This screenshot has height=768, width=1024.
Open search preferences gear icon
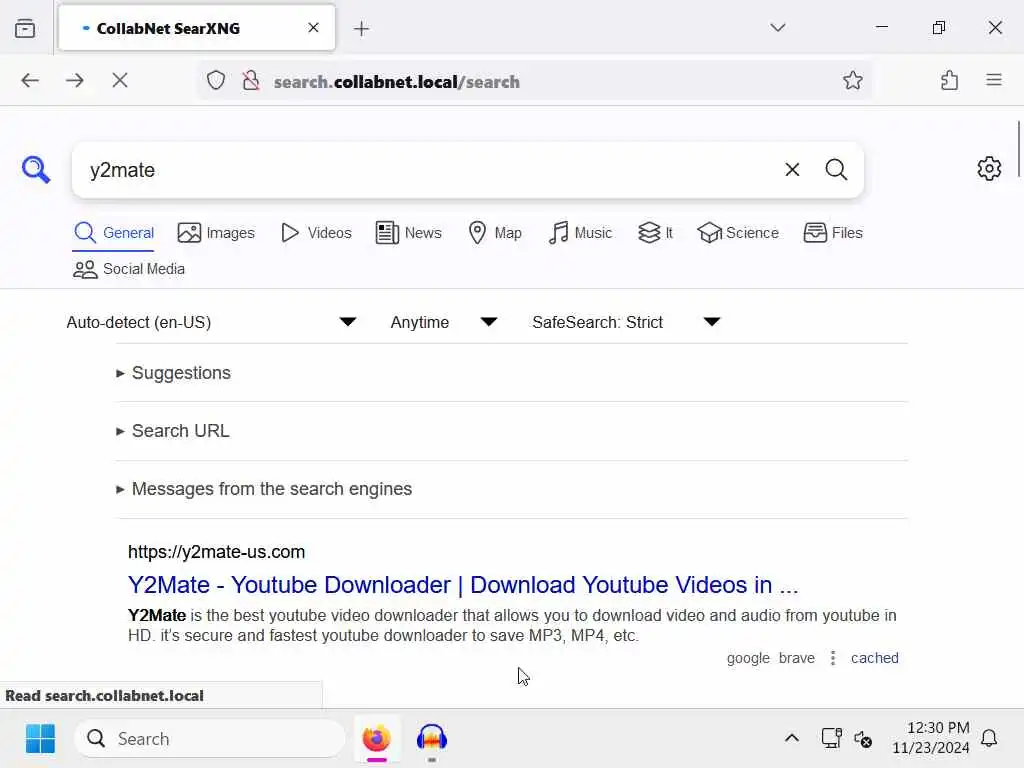click(989, 168)
